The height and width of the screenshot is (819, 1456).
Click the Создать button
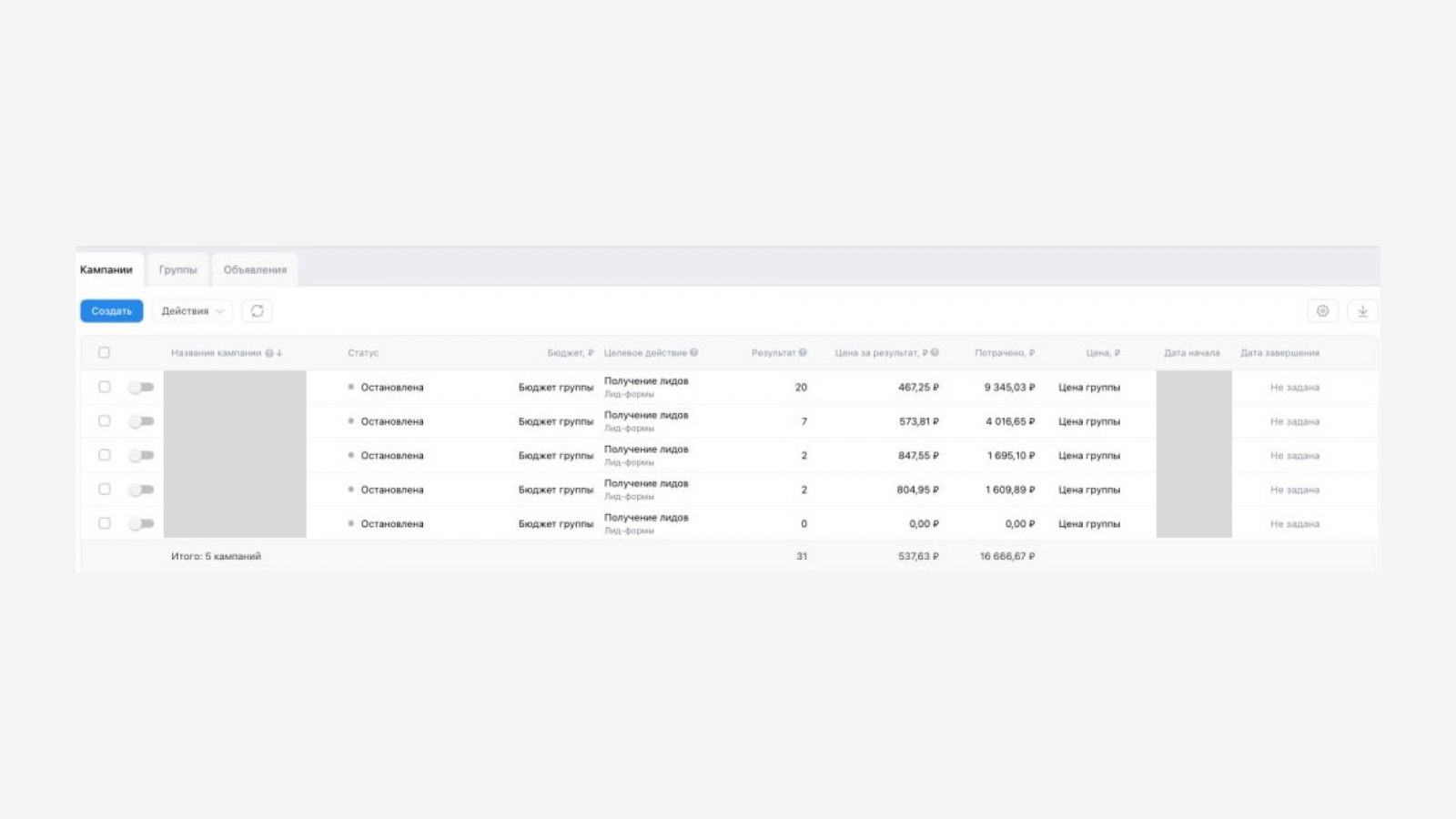coord(112,311)
